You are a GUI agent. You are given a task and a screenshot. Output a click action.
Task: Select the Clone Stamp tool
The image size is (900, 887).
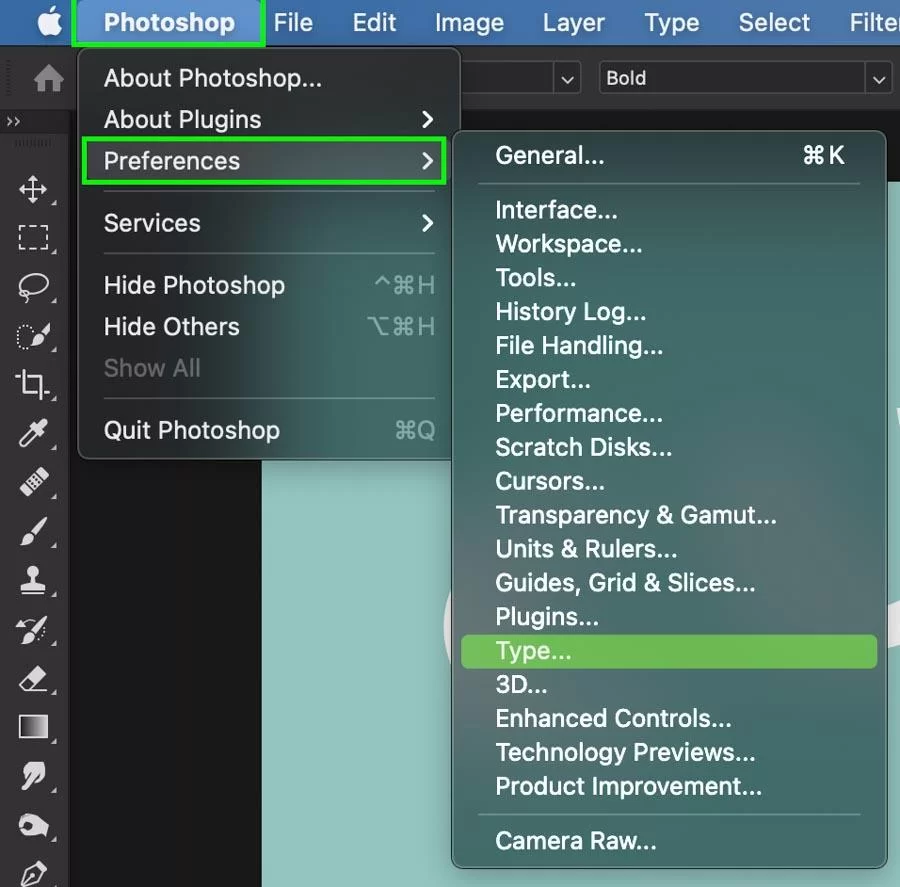tap(33, 580)
